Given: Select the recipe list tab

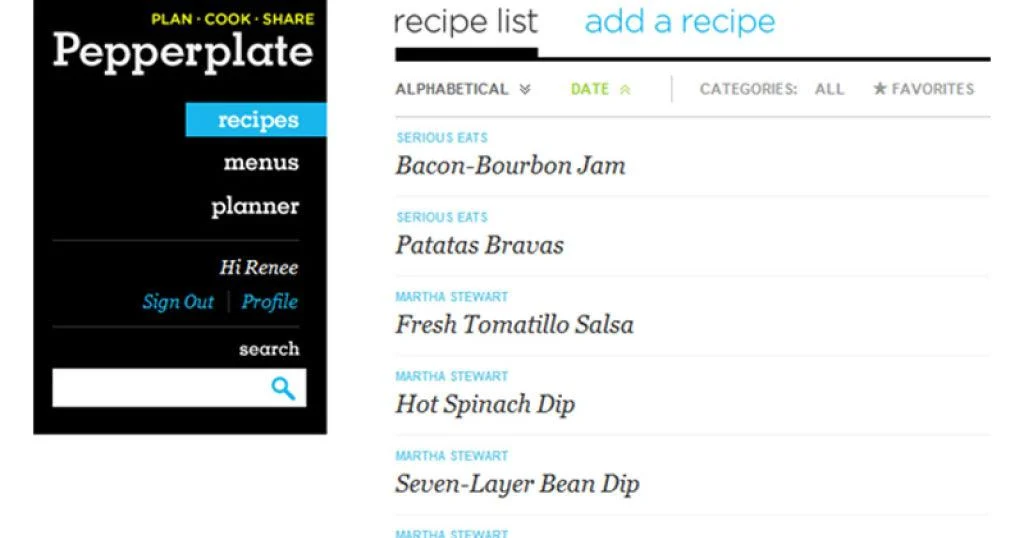Looking at the screenshot, I should pos(465,22).
